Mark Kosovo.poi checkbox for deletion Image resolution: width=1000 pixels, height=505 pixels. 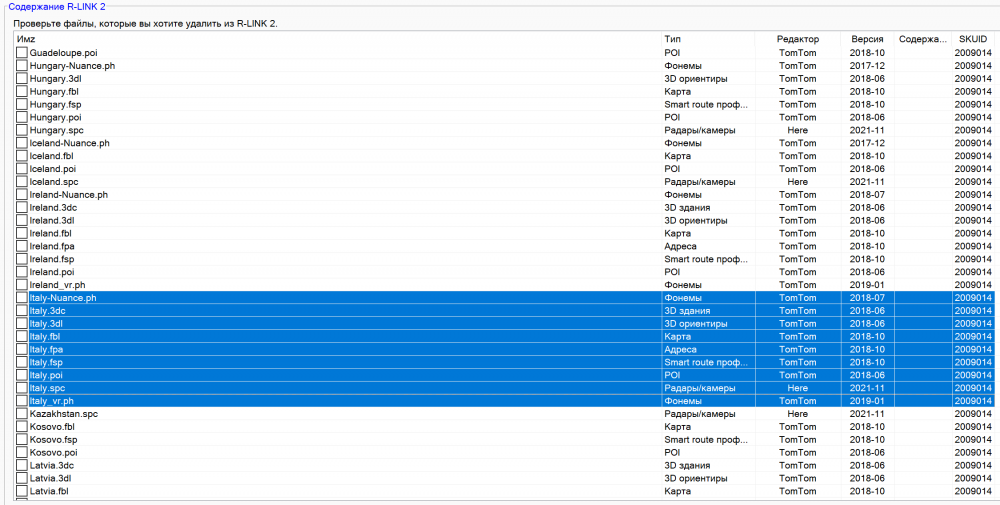[22, 453]
